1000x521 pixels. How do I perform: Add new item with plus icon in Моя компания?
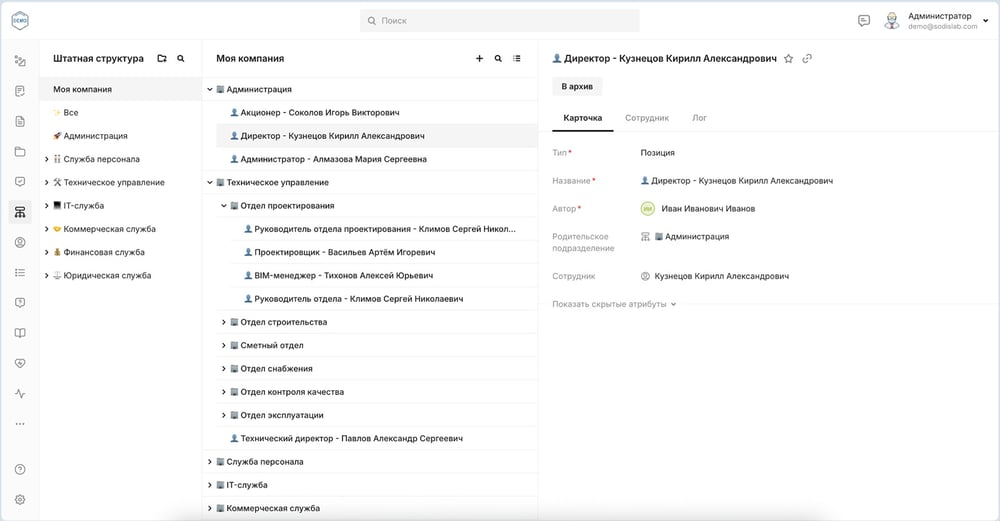click(479, 58)
